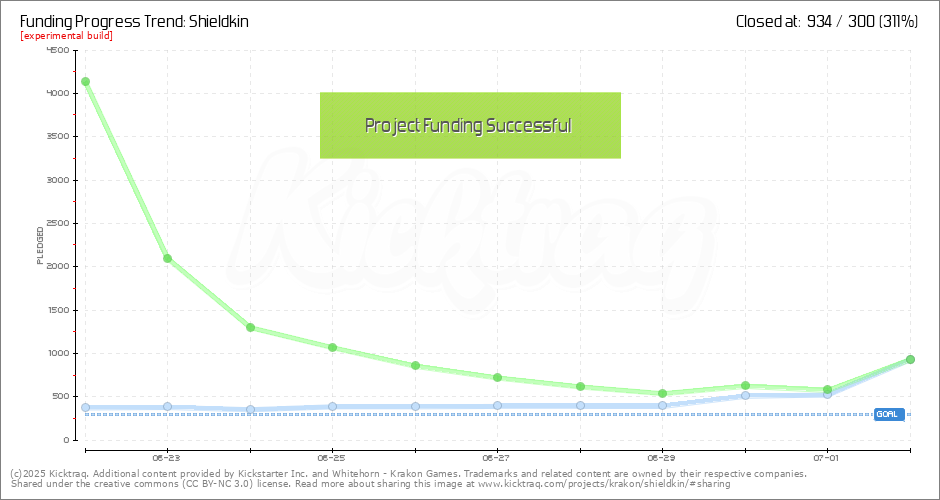Click the green data point on 06-23
Viewport: 940px width, 500px height.
pyautogui.click(x=167, y=258)
